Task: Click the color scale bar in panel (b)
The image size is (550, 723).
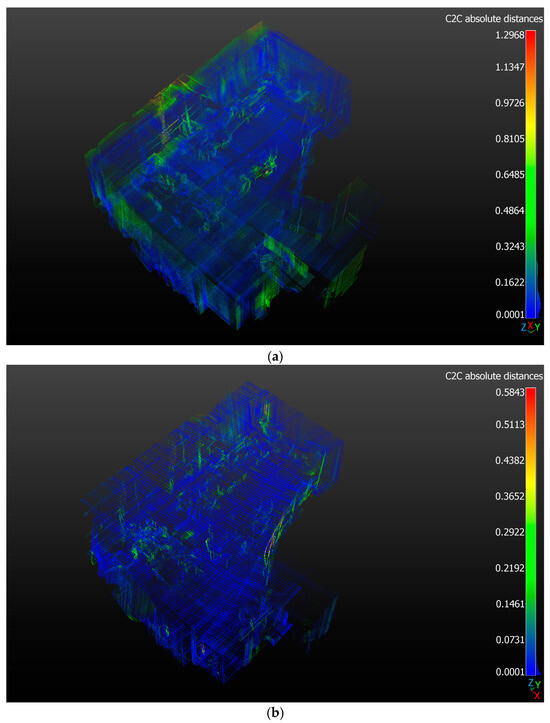Action: (x=531, y=532)
